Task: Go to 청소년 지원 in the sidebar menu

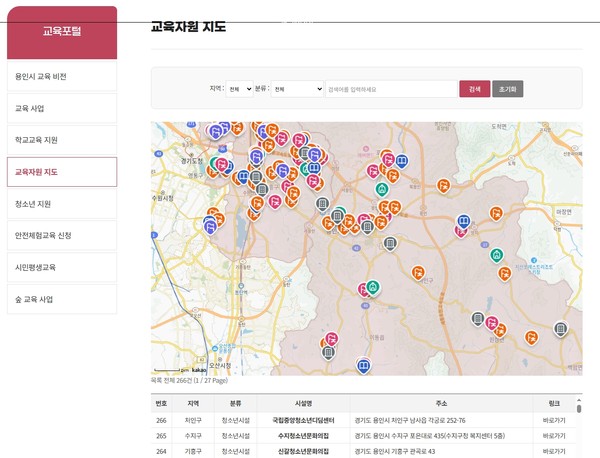Action: tap(62, 204)
